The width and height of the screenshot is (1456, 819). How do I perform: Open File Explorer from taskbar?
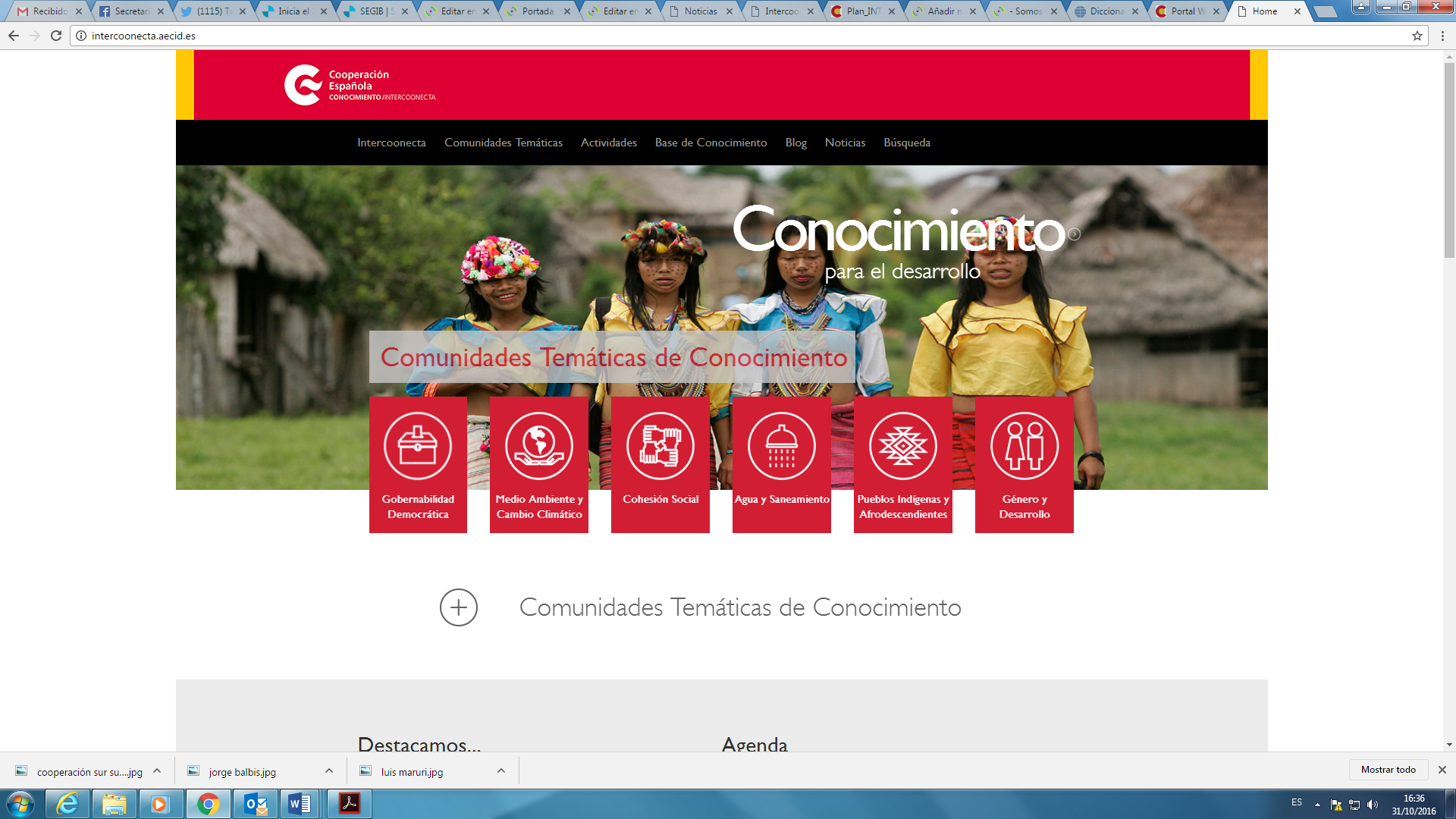tap(115, 804)
